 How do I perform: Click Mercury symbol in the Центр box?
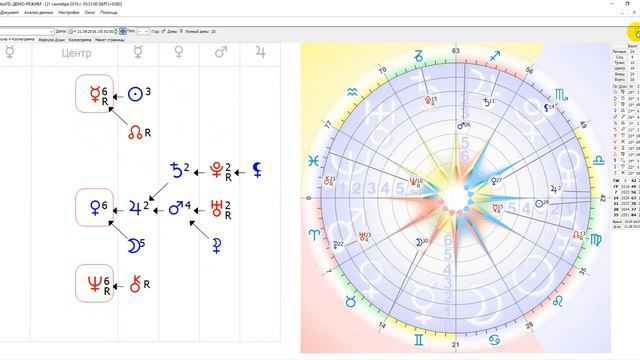pyautogui.click(x=95, y=93)
